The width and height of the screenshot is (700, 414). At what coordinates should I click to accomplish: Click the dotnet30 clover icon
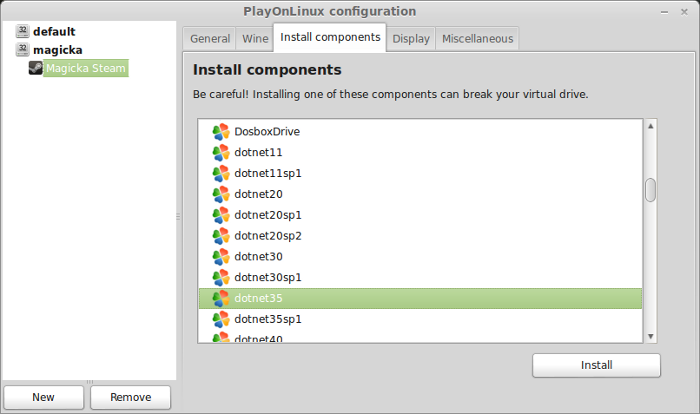pyautogui.click(x=221, y=257)
